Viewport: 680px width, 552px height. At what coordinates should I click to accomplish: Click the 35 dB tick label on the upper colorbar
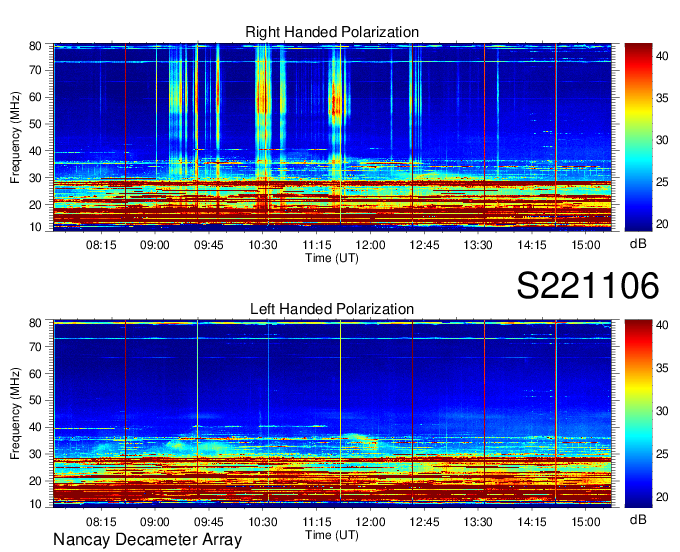tap(662, 98)
